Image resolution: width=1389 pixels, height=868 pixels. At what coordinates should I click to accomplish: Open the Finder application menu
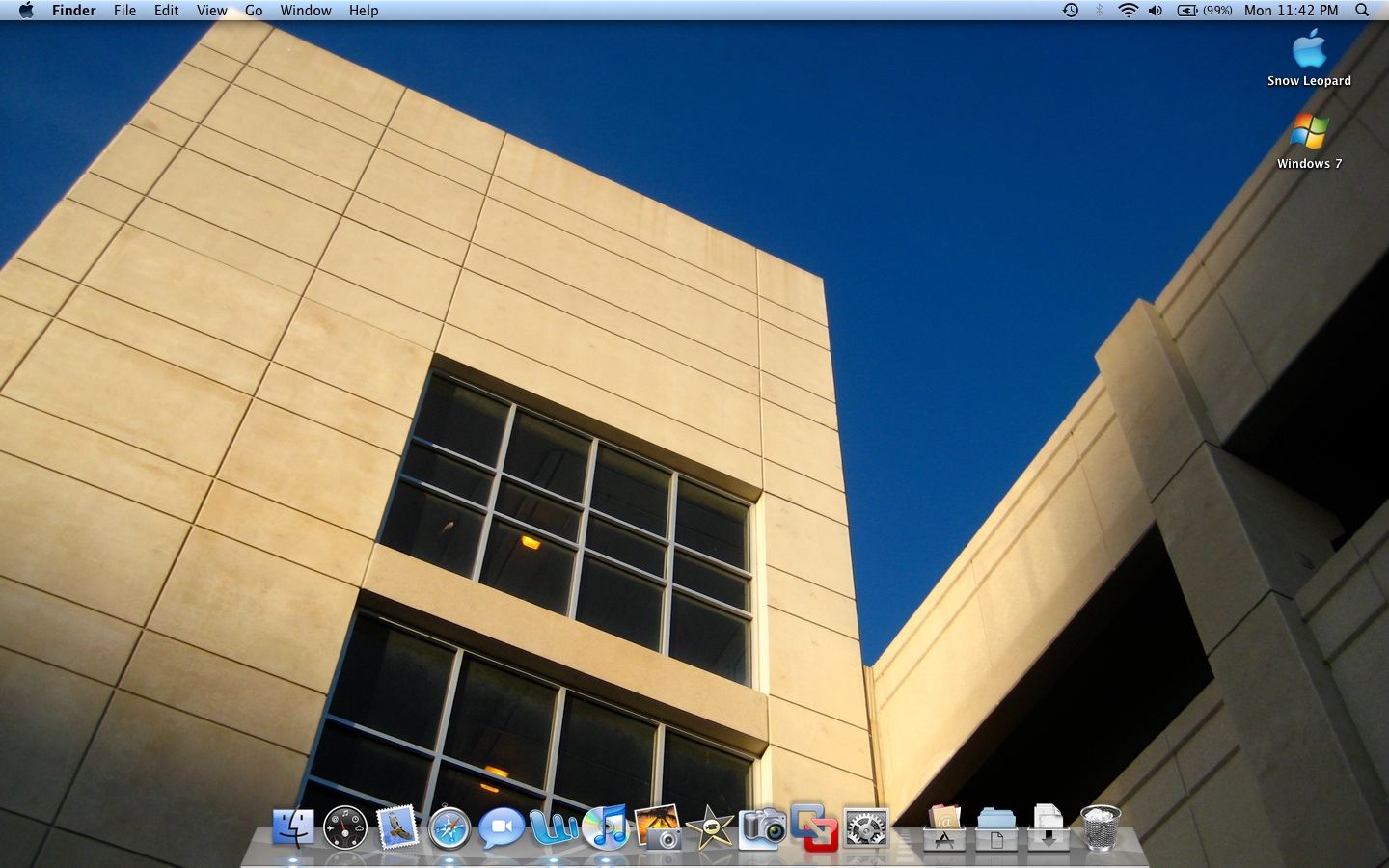tap(74, 10)
